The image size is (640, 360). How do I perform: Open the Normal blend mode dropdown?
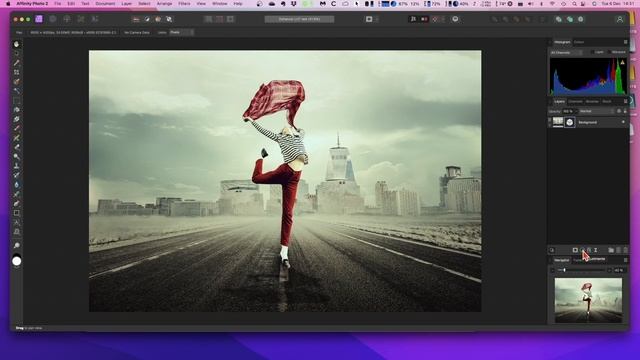point(596,111)
